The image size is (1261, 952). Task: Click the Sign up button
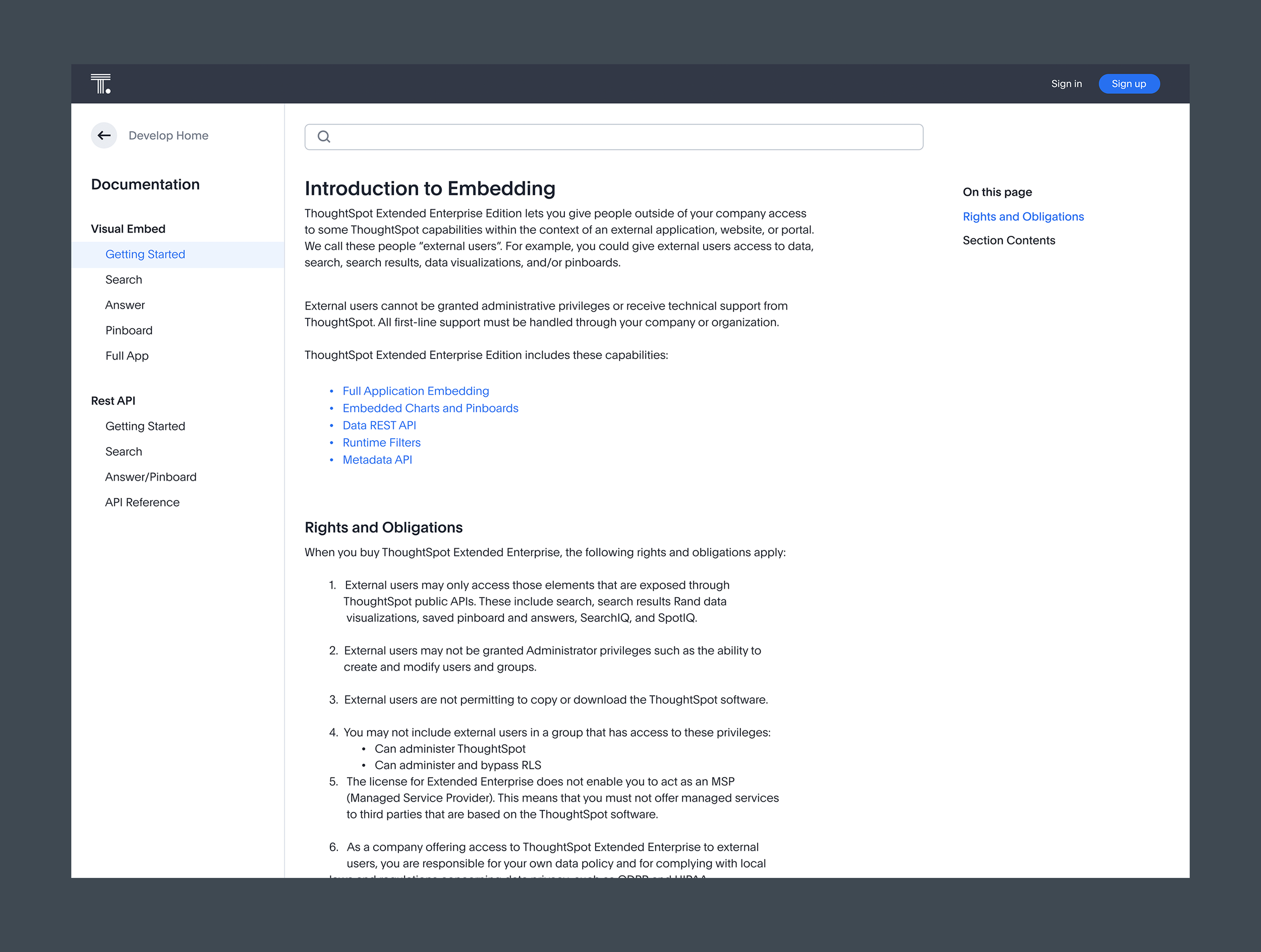click(1129, 84)
